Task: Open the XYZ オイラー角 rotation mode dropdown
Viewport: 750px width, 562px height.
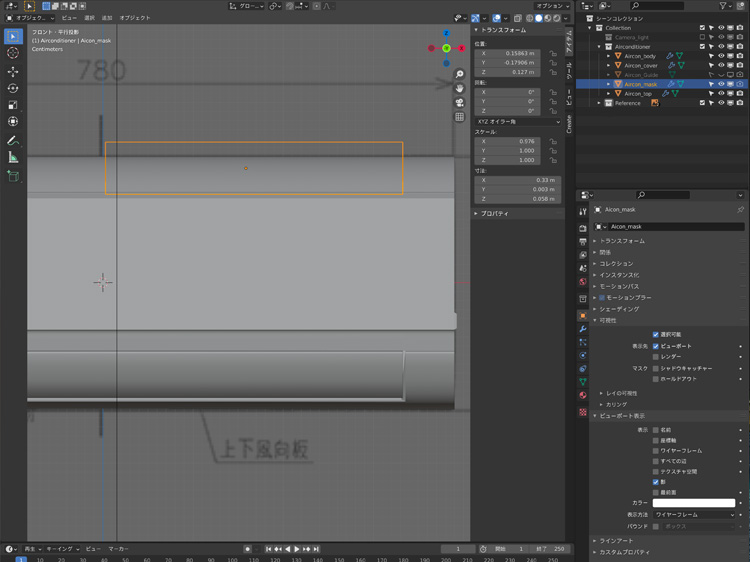Action: (517, 122)
